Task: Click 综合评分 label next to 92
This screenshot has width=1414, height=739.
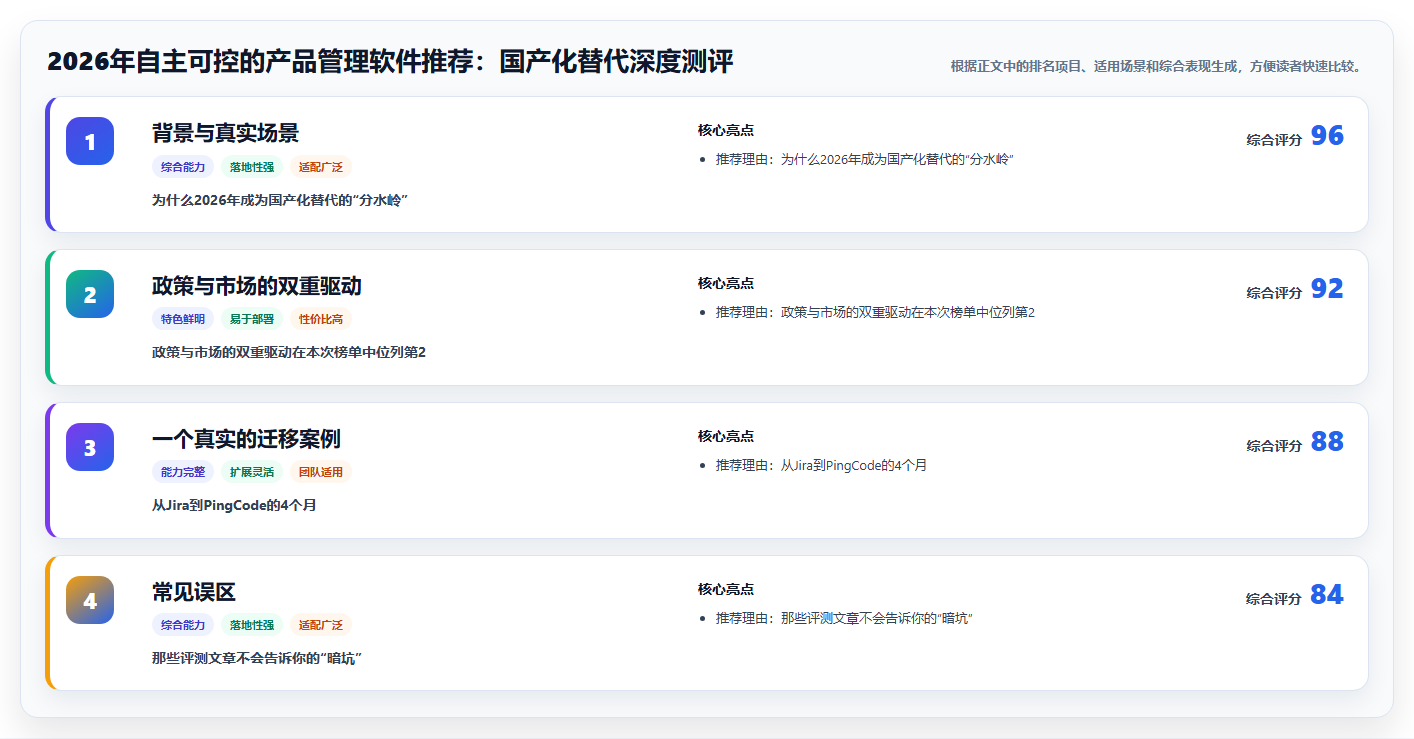Action: 1274,293
